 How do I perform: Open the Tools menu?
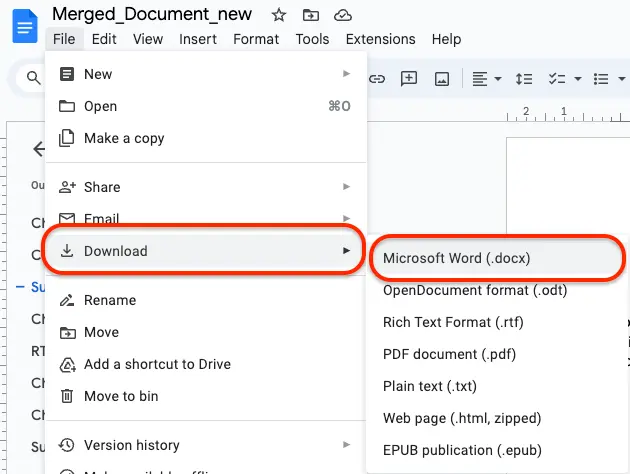(312, 39)
